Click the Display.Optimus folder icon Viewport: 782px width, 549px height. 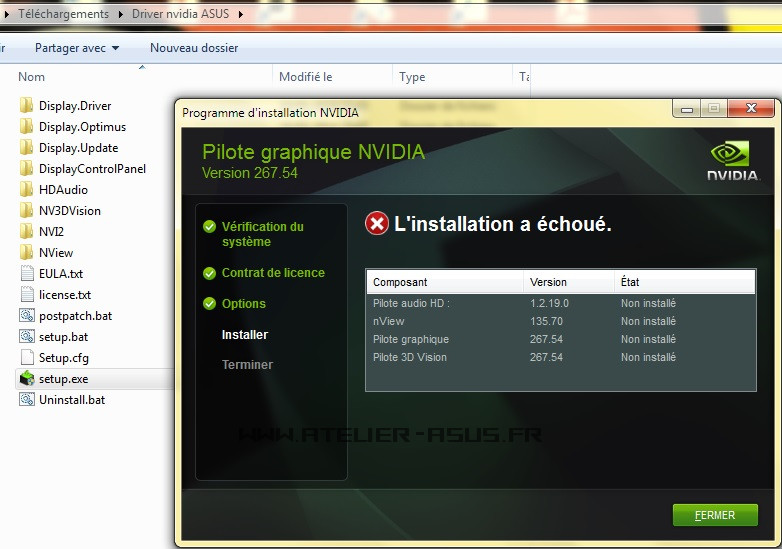26,127
